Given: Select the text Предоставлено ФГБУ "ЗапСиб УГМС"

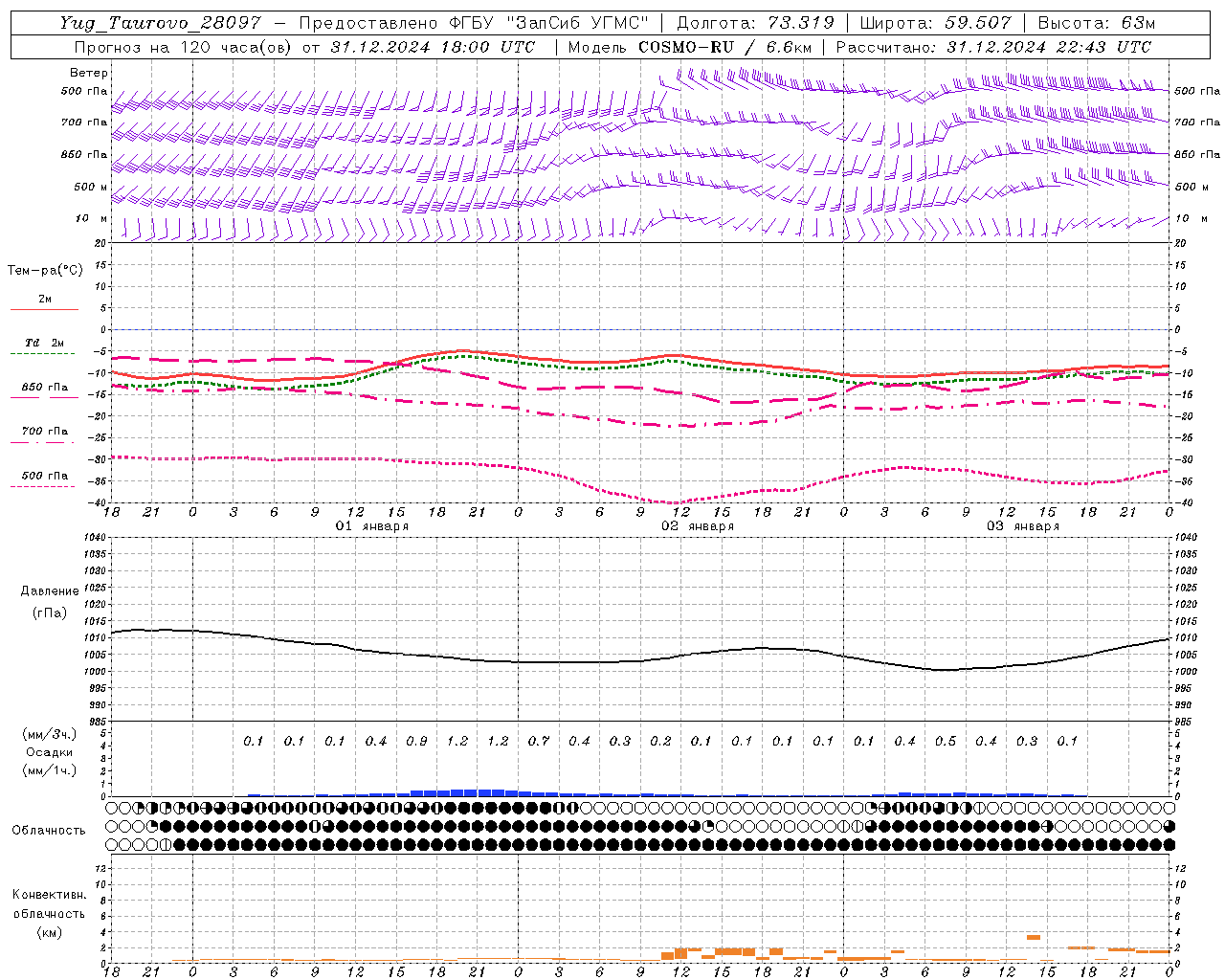Looking at the screenshot, I should 474,23.
